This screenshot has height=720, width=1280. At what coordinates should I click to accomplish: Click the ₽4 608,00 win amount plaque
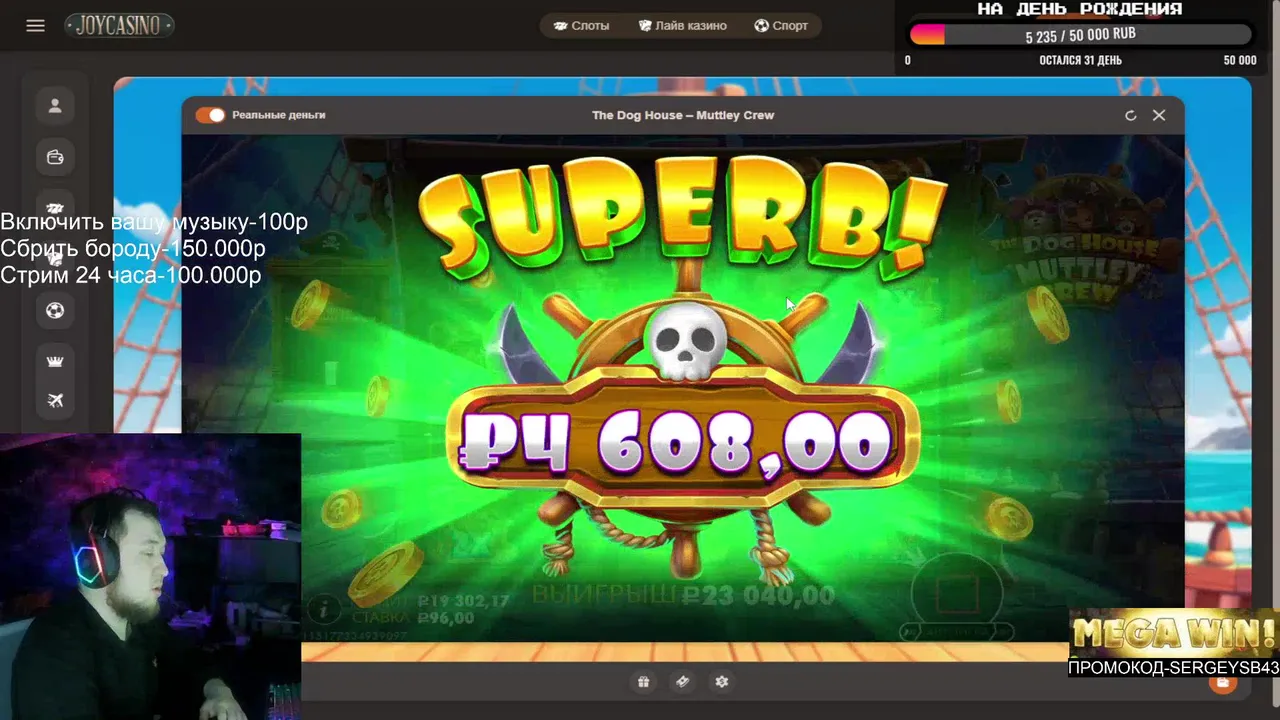683,440
